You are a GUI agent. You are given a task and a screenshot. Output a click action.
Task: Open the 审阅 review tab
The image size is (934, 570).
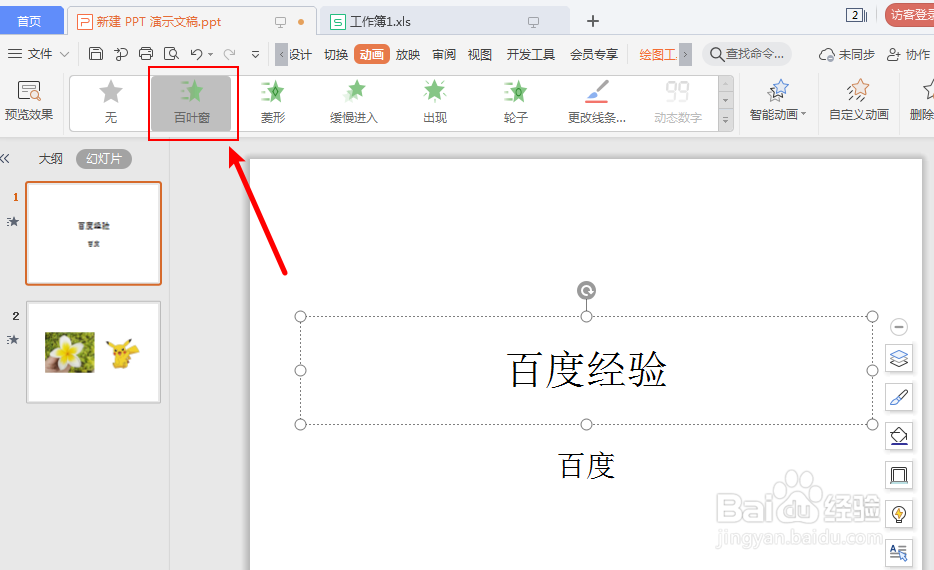coord(444,55)
